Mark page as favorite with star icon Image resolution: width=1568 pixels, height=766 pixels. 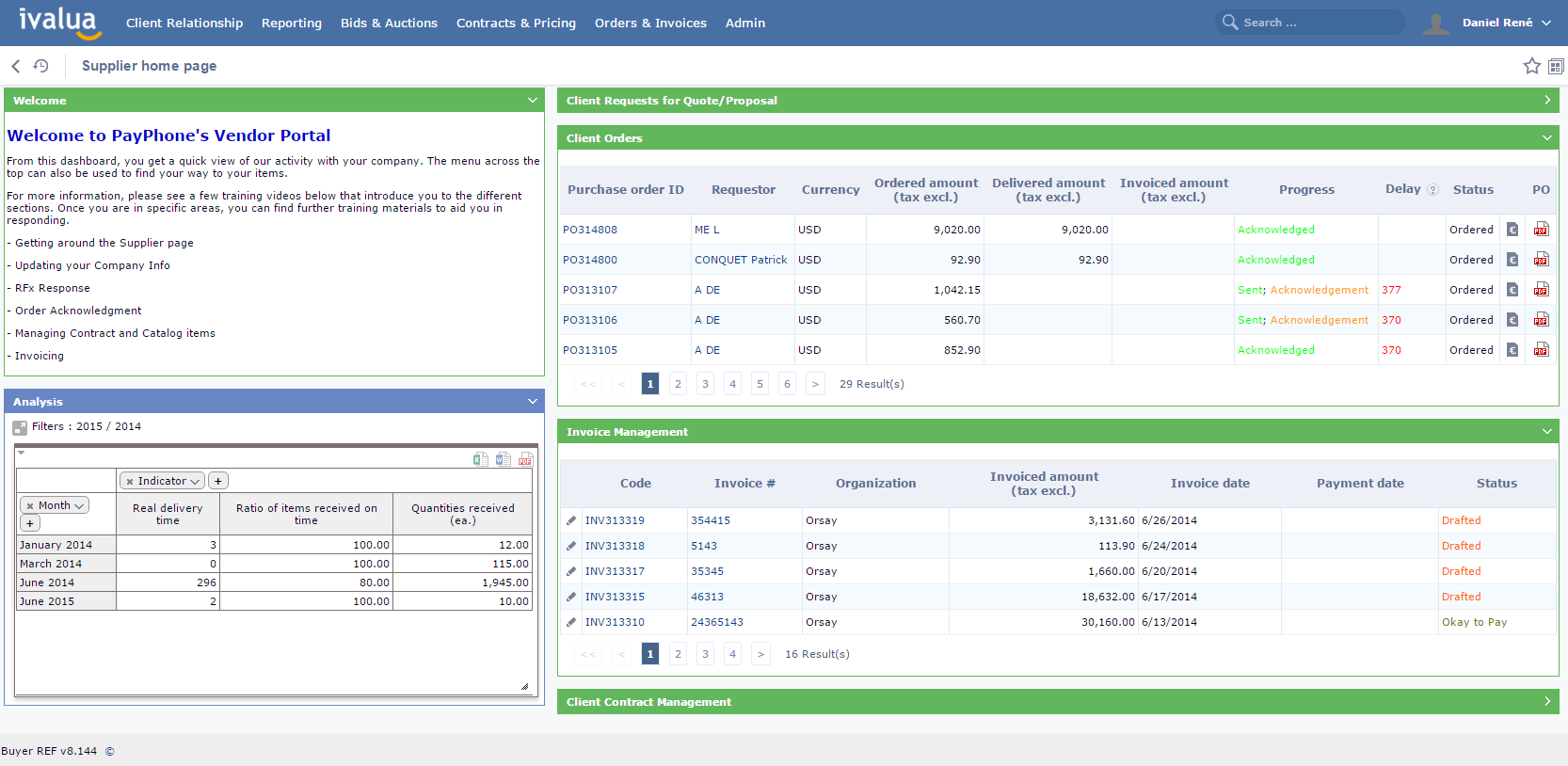(x=1531, y=66)
